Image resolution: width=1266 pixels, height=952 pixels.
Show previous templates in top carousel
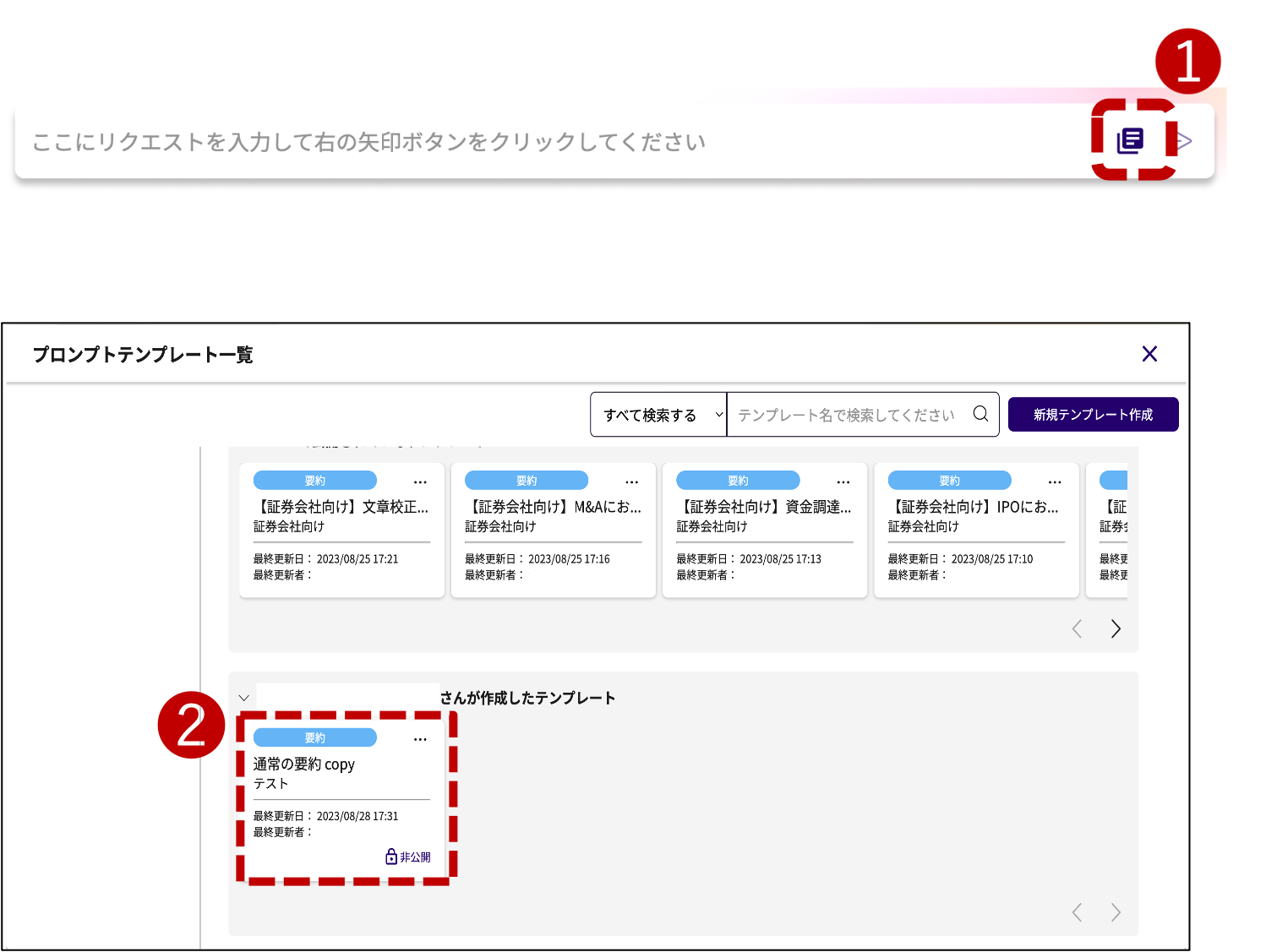[x=1077, y=628]
